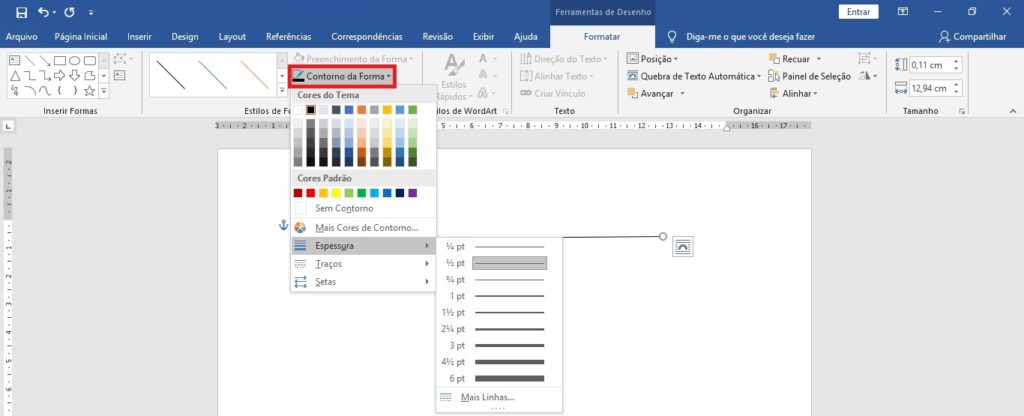Open the Referências ribbon tab
This screenshot has width=1024, height=416.
pos(288,36)
